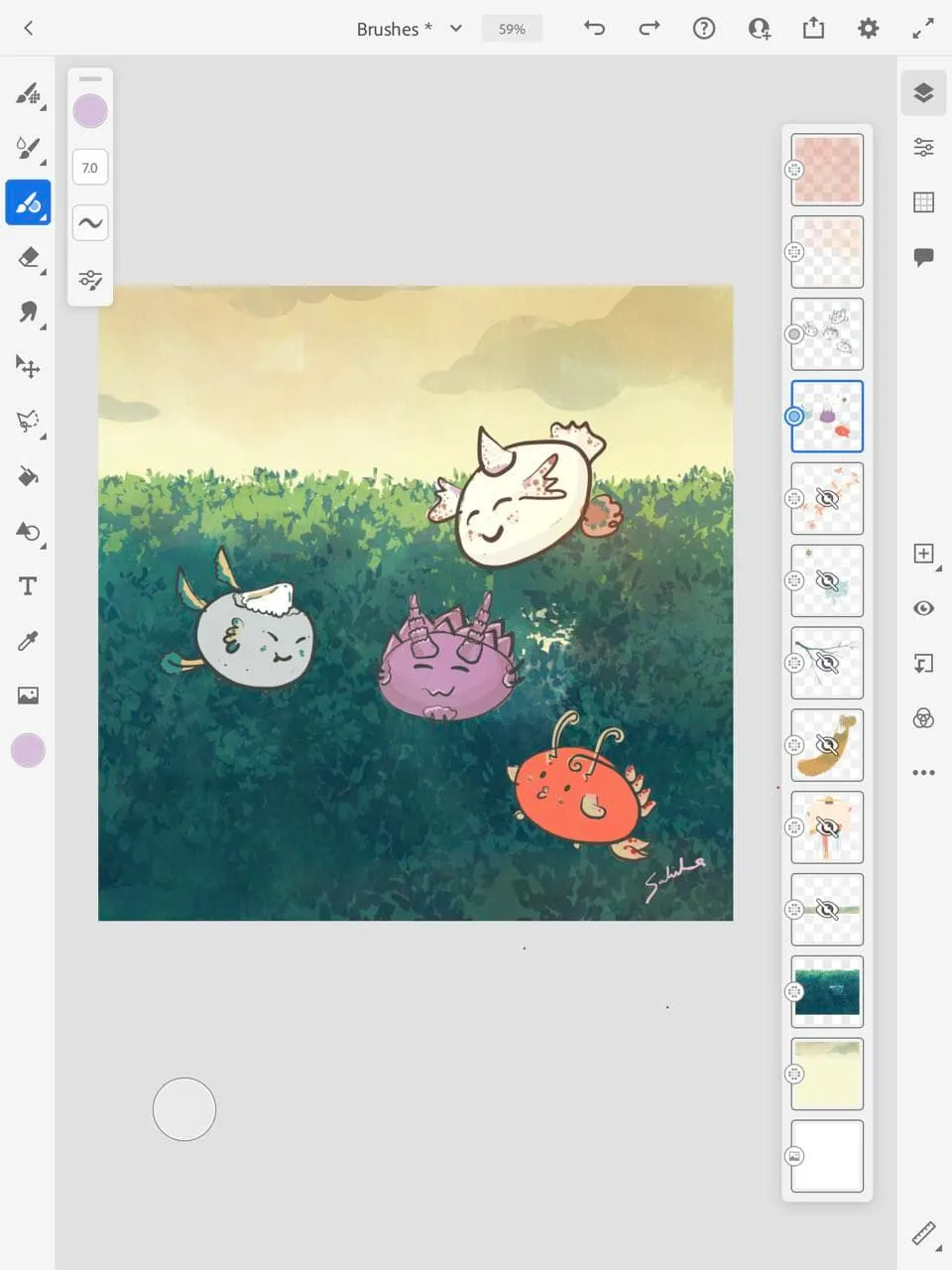This screenshot has height=1270, width=952.
Task: Open the Brushes document title dropdown arrow
Action: [x=456, y=28]
